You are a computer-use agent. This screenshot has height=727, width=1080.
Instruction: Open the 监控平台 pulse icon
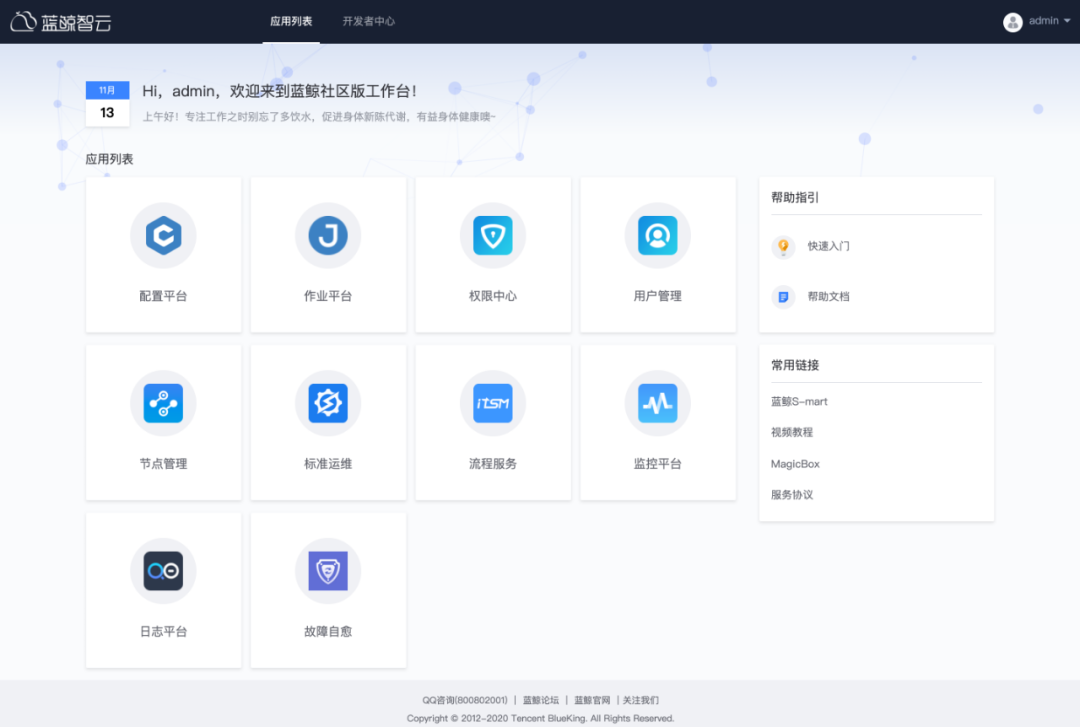click(658, 403)
